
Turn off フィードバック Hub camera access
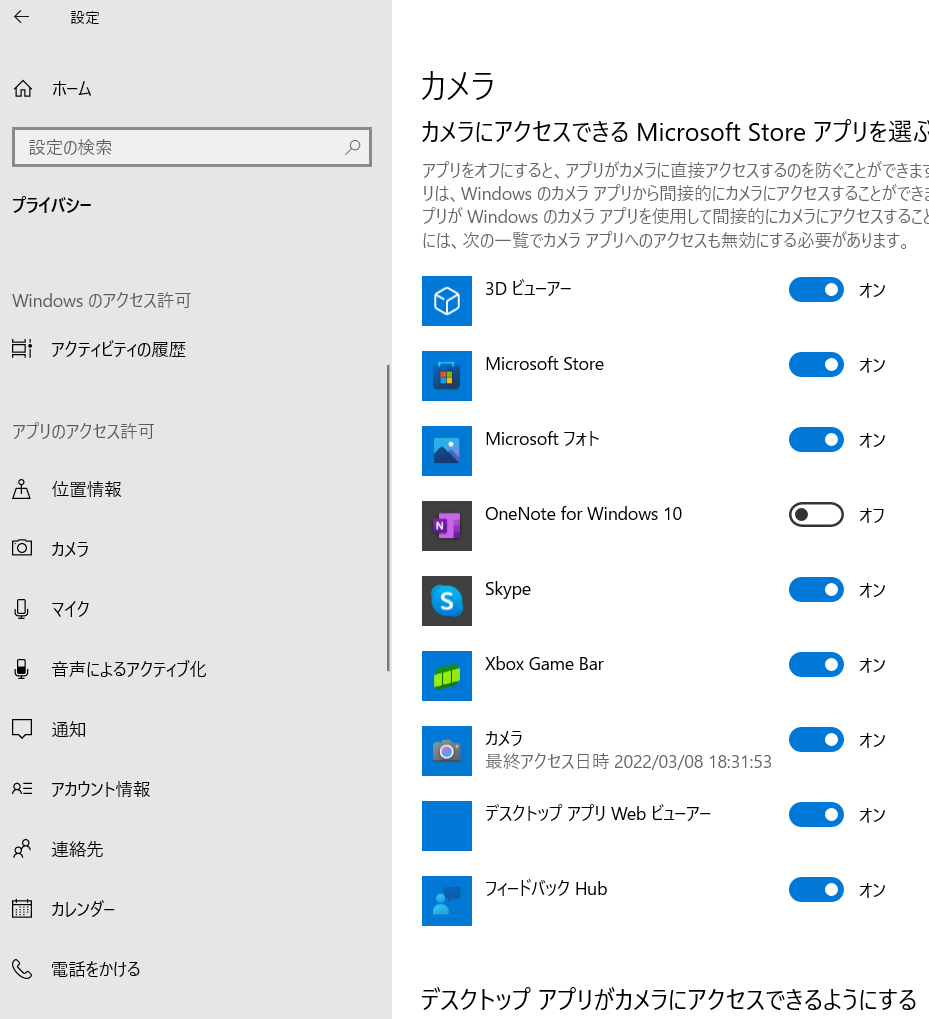pos(817,890)
